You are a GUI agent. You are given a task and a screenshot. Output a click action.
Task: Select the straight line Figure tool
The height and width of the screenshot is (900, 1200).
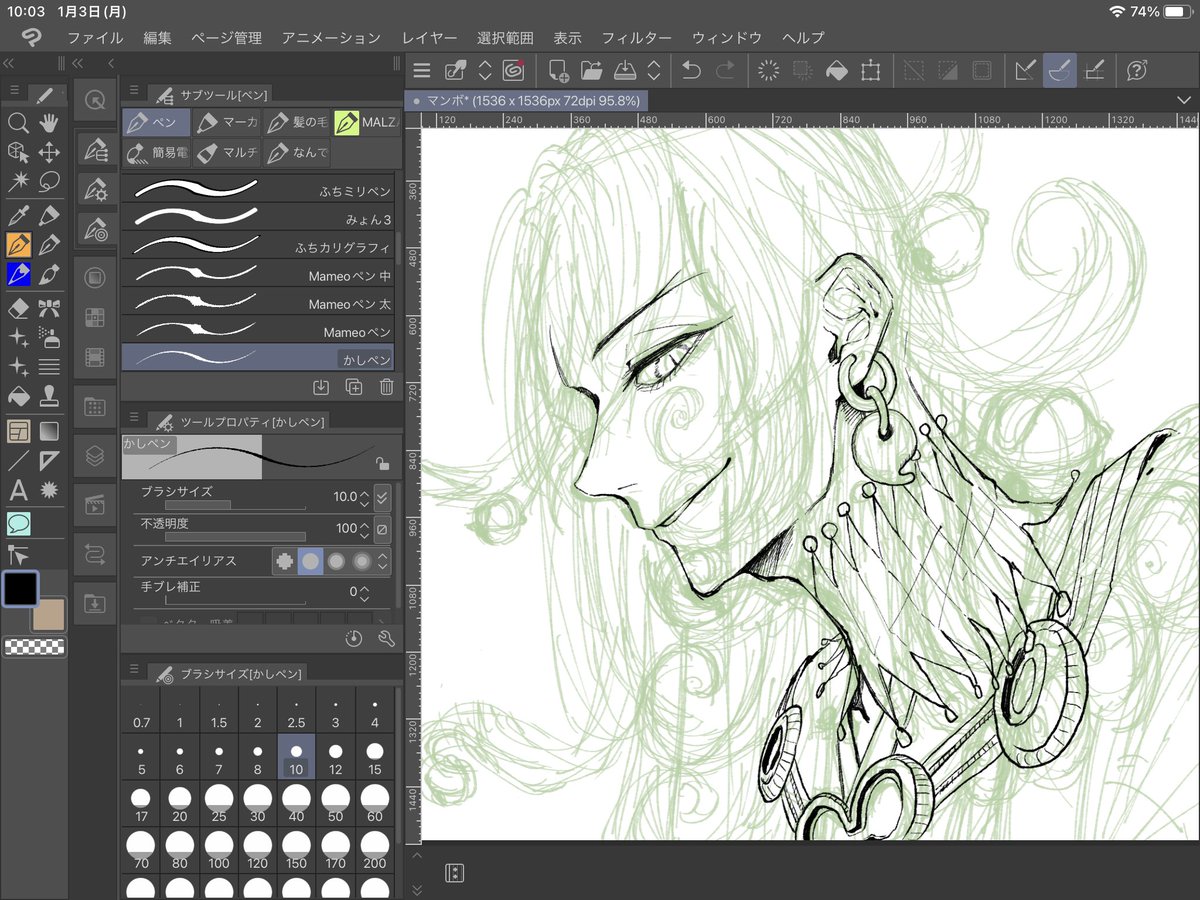pyautogui.click(x=18, y=461)
